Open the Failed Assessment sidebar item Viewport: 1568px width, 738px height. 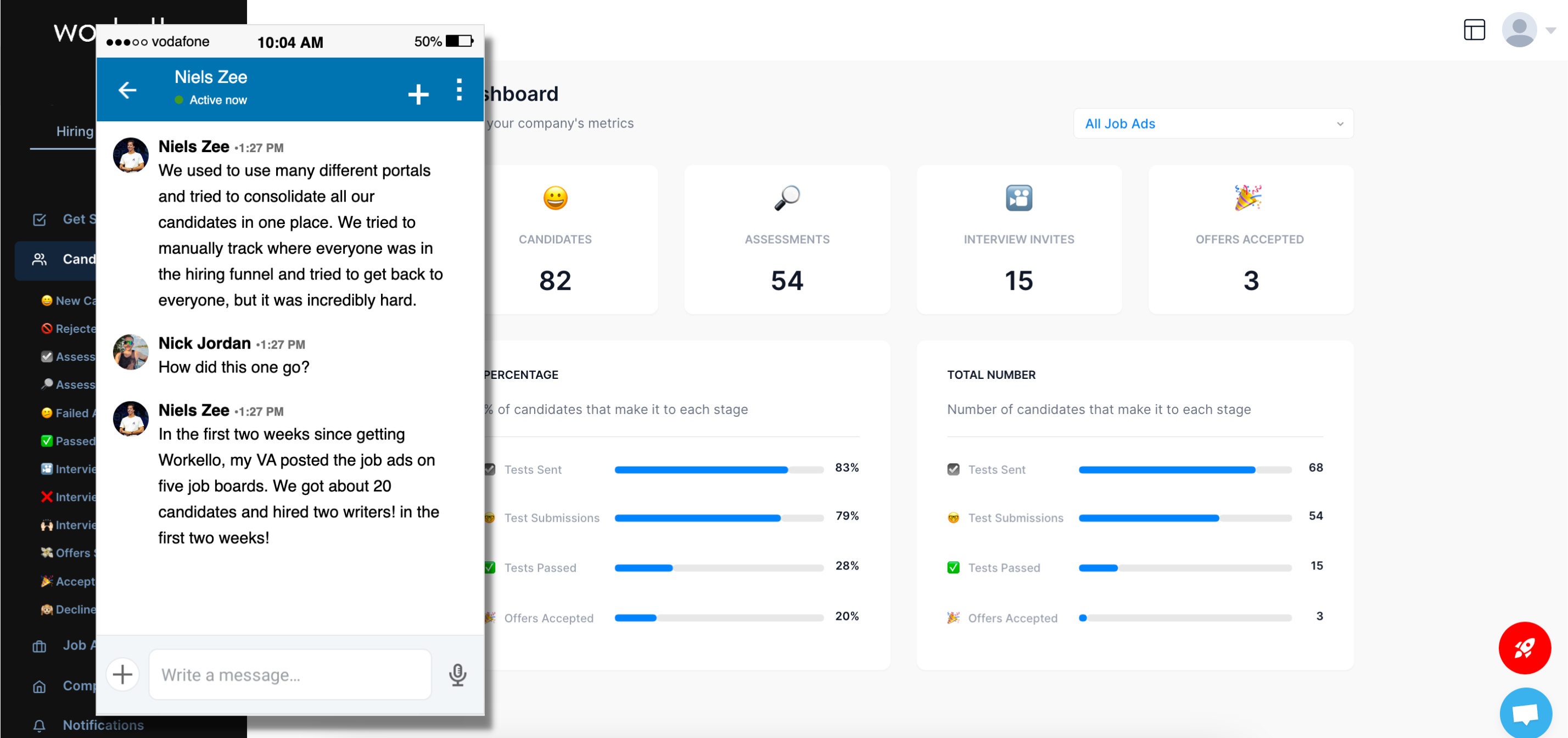(x=68, y=413)
